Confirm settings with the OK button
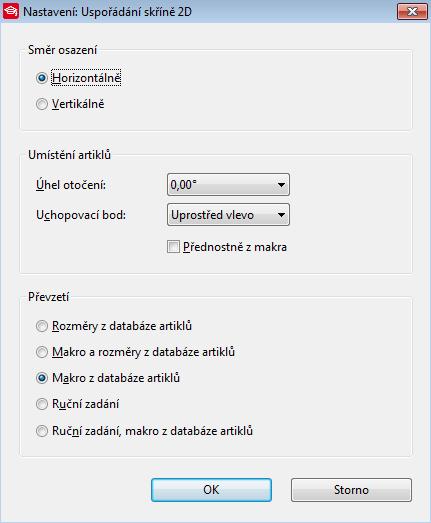Viewport: 431px width, 523px height. (211, 490)
